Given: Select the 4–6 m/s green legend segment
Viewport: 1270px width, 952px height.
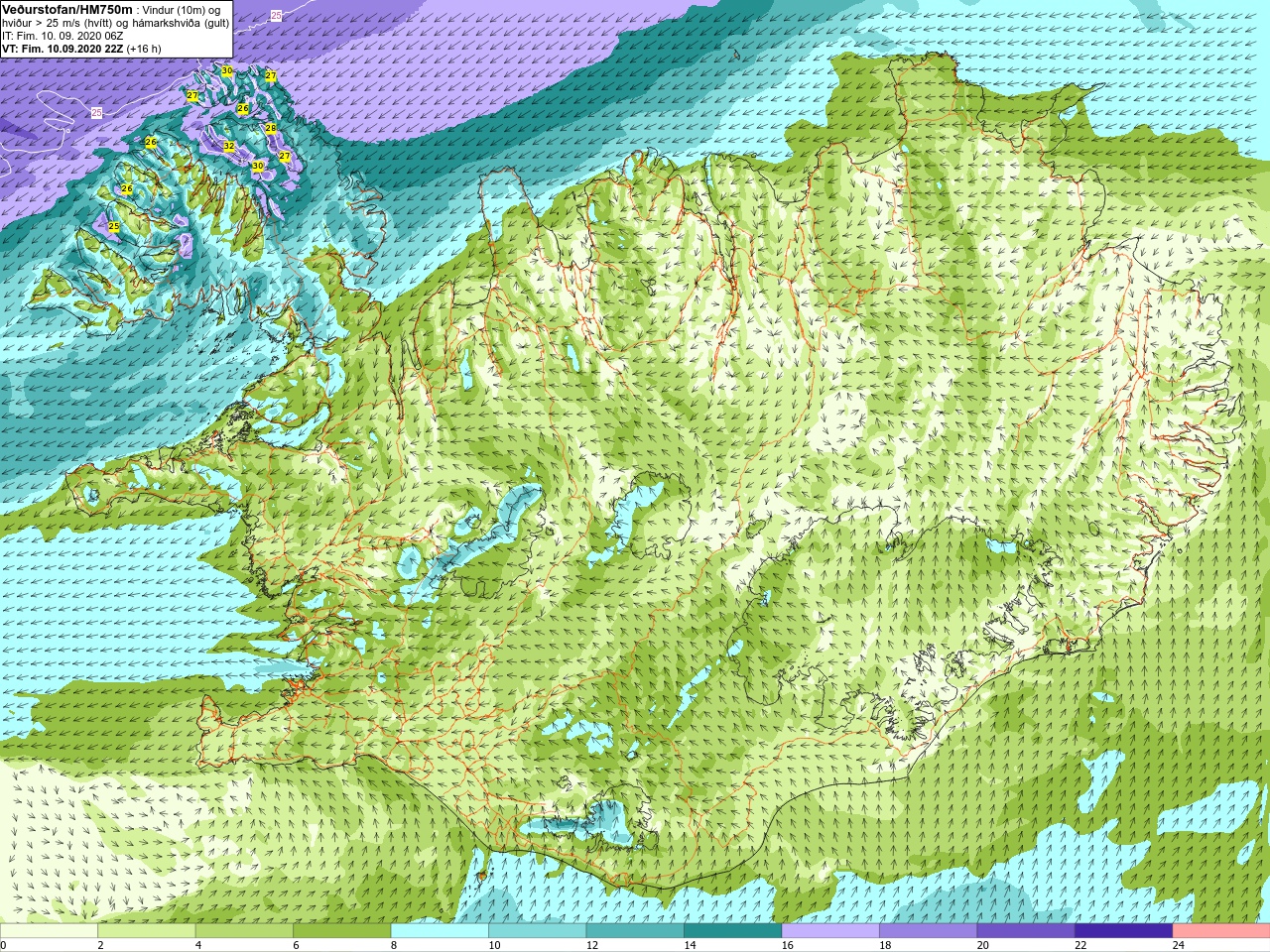Looking at the screenshot, I should point(244,931).
